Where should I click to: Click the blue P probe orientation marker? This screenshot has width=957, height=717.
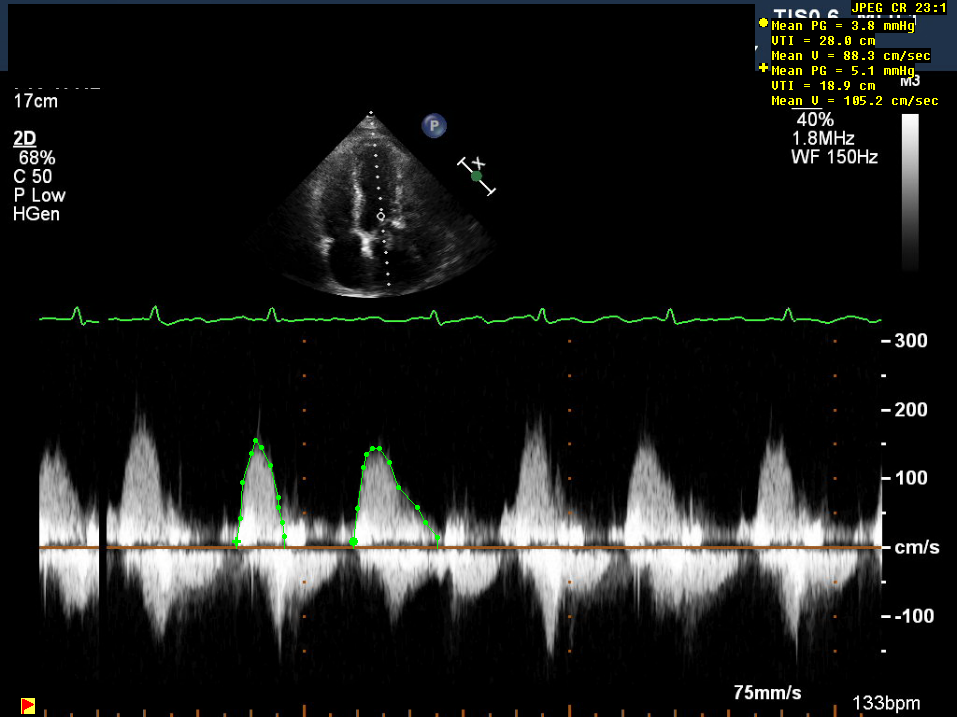pos(433,125)
